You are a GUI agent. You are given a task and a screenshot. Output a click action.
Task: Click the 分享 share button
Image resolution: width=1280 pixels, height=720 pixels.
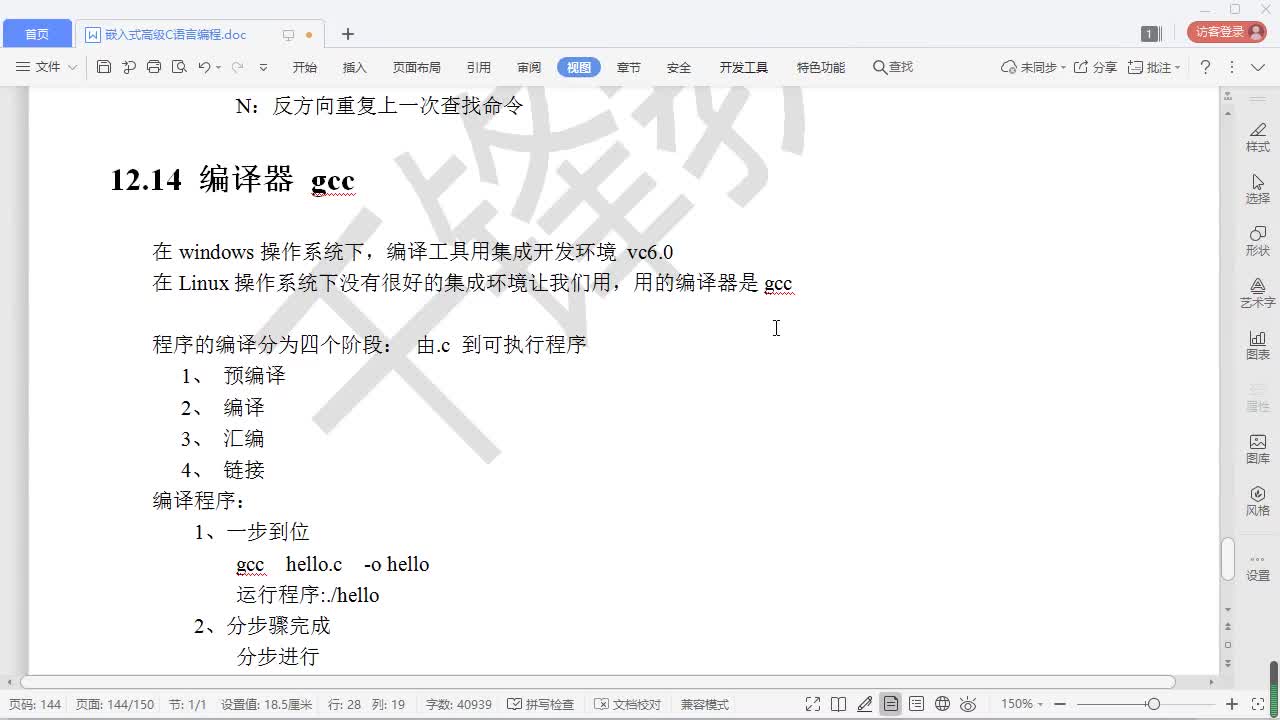pyautogui.click(x=1095, y=67)
